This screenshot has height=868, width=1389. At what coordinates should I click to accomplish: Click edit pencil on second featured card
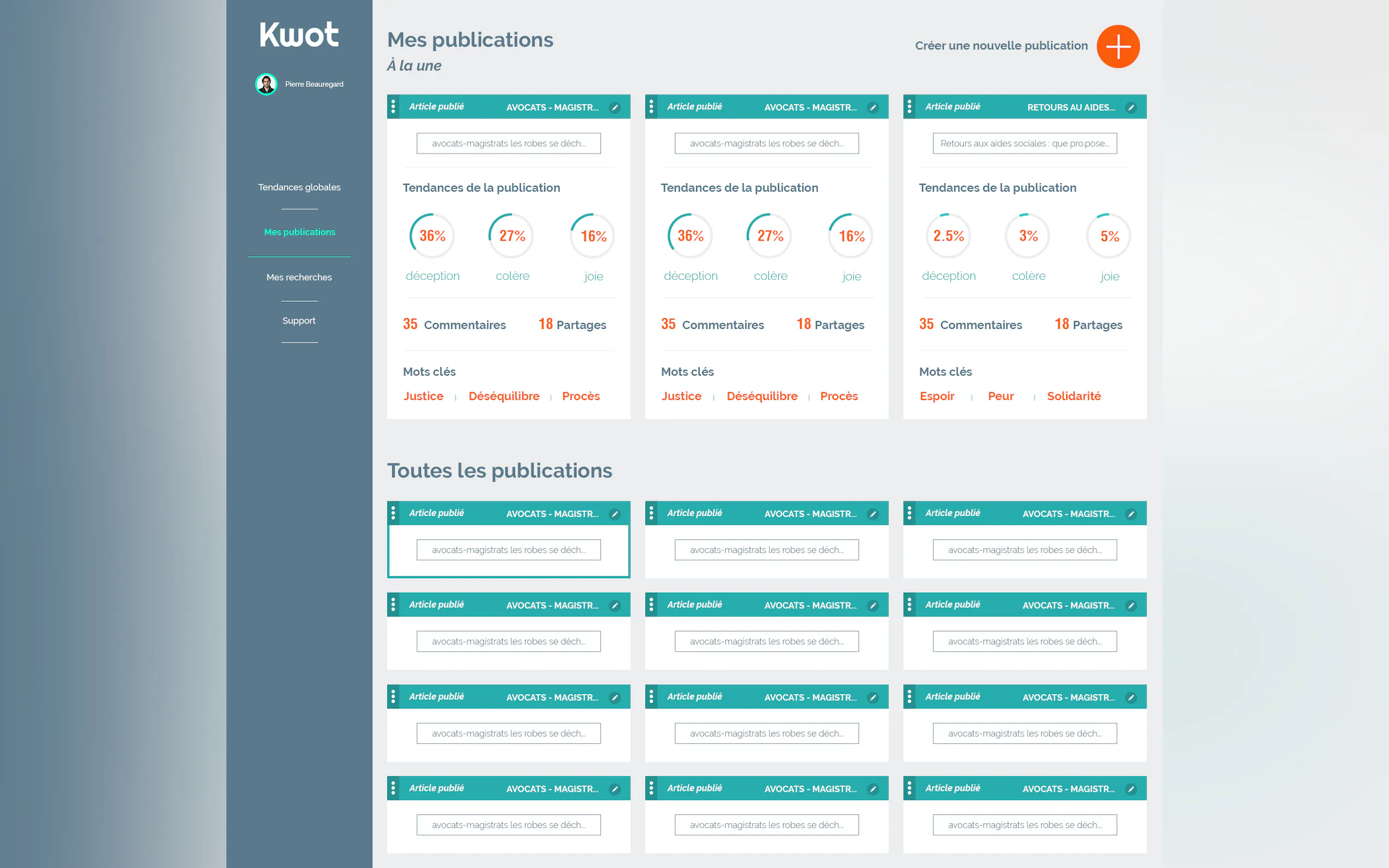pyautogui.click(x=872, y=107)
